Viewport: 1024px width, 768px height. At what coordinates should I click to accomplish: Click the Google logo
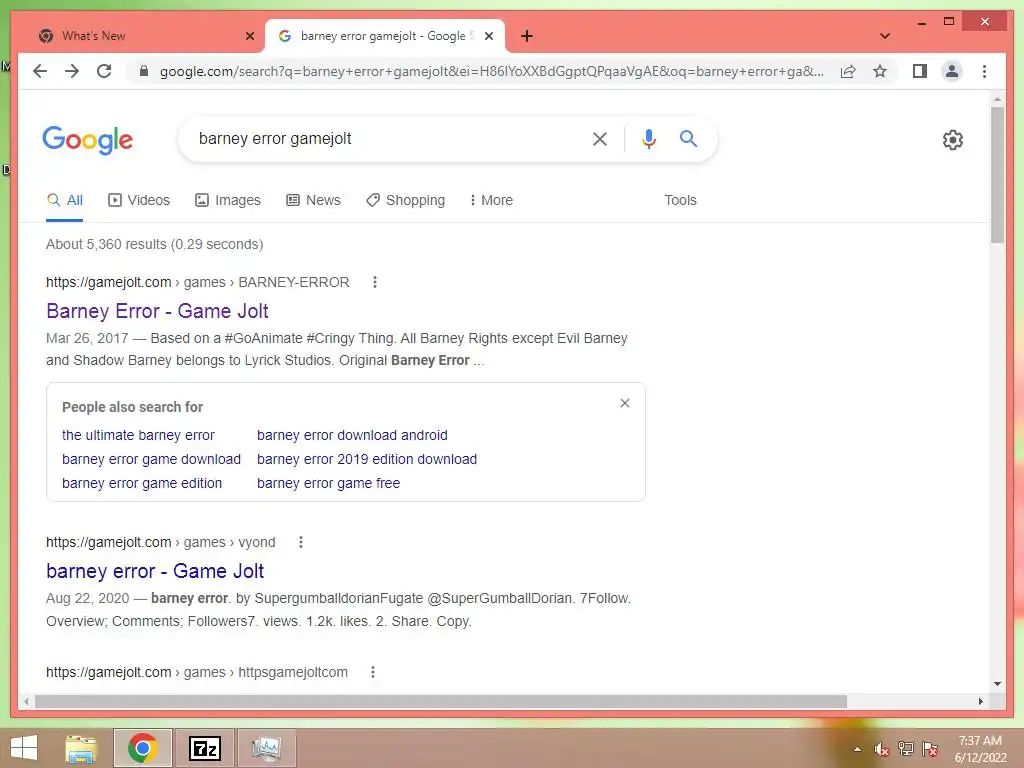[x=88, y=140]
